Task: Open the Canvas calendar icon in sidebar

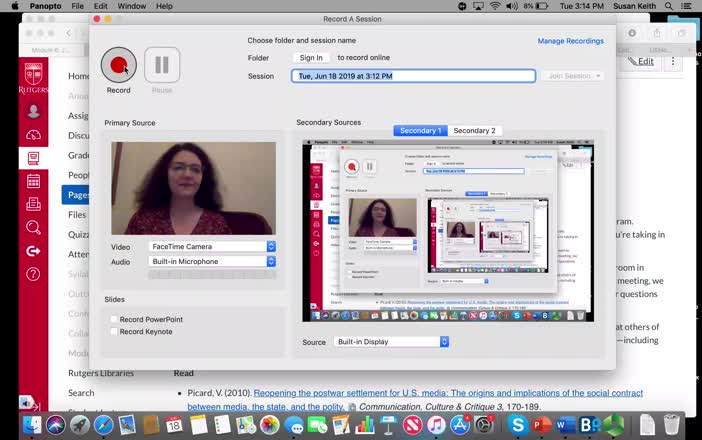Action: click(x=33, y=181)
